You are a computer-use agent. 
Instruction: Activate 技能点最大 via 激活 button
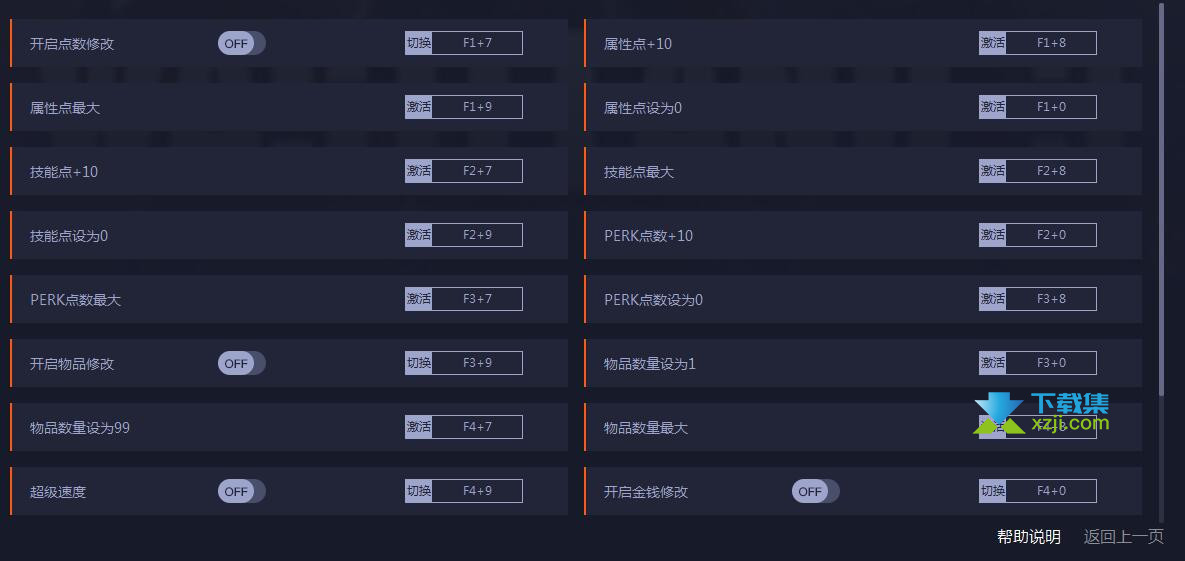(992, 171)
